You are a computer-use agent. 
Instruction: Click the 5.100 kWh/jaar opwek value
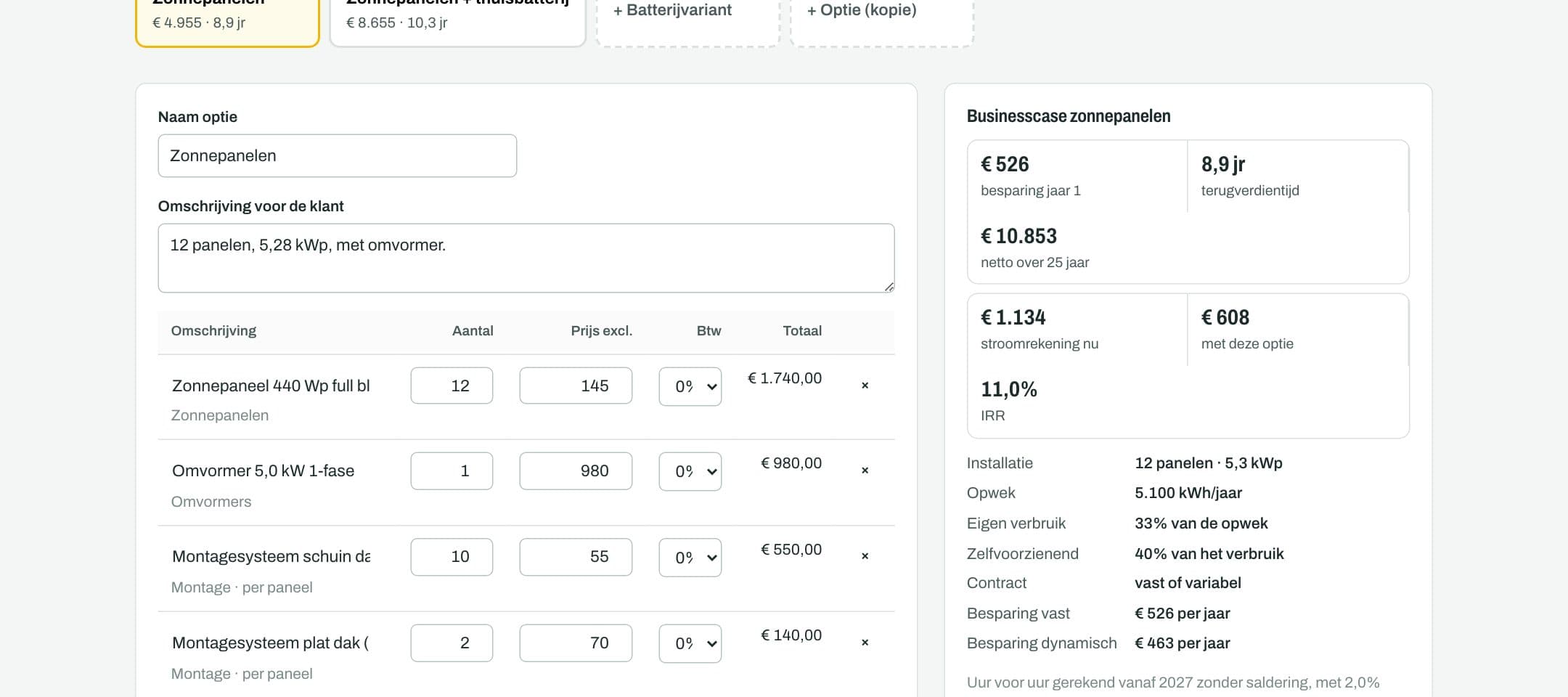[1188, 493]
